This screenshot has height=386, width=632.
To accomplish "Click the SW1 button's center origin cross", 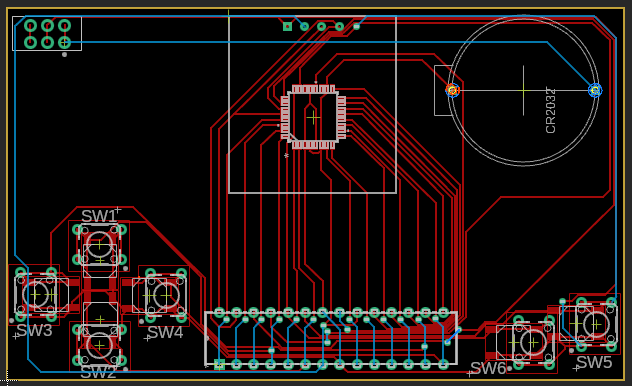I will (x=100, y=245).
